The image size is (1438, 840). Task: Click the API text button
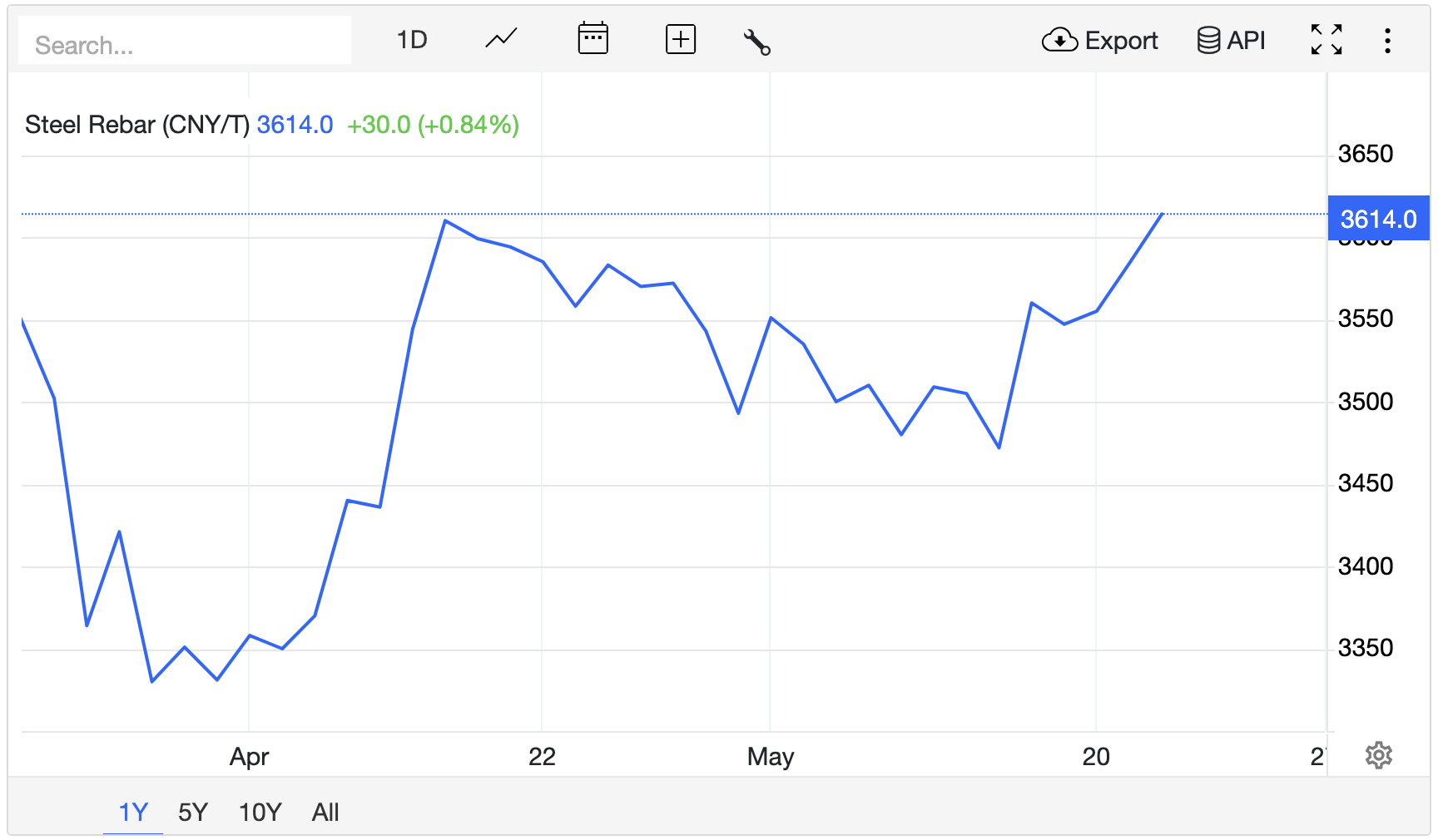[x=1246, y=41]
